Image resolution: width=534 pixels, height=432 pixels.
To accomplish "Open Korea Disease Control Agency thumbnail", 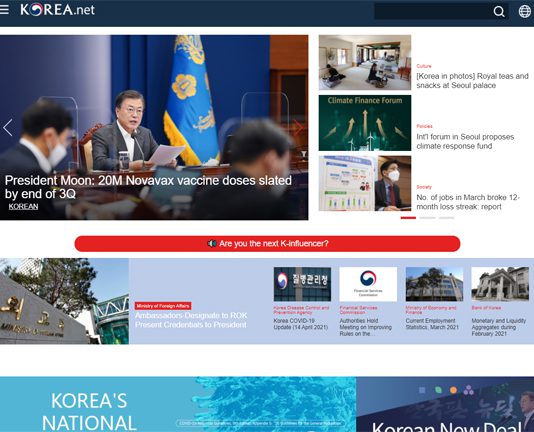I will 302,284.
